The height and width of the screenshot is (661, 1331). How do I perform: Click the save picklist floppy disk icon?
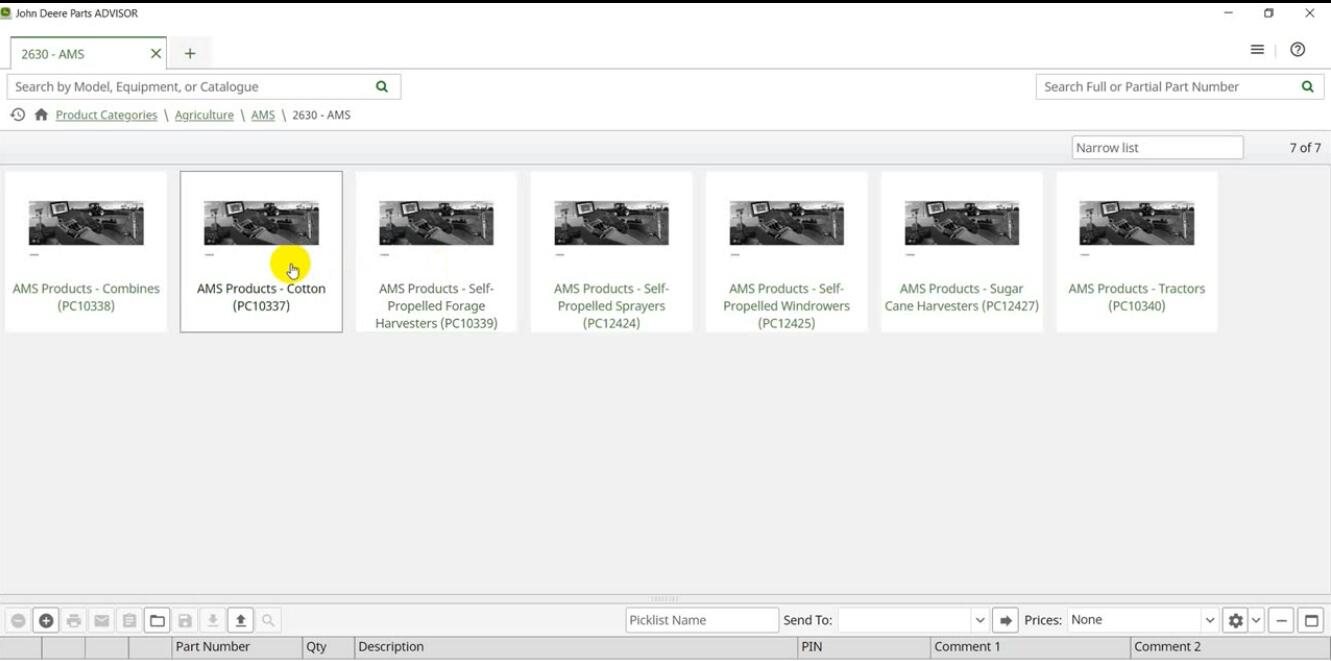185,621
